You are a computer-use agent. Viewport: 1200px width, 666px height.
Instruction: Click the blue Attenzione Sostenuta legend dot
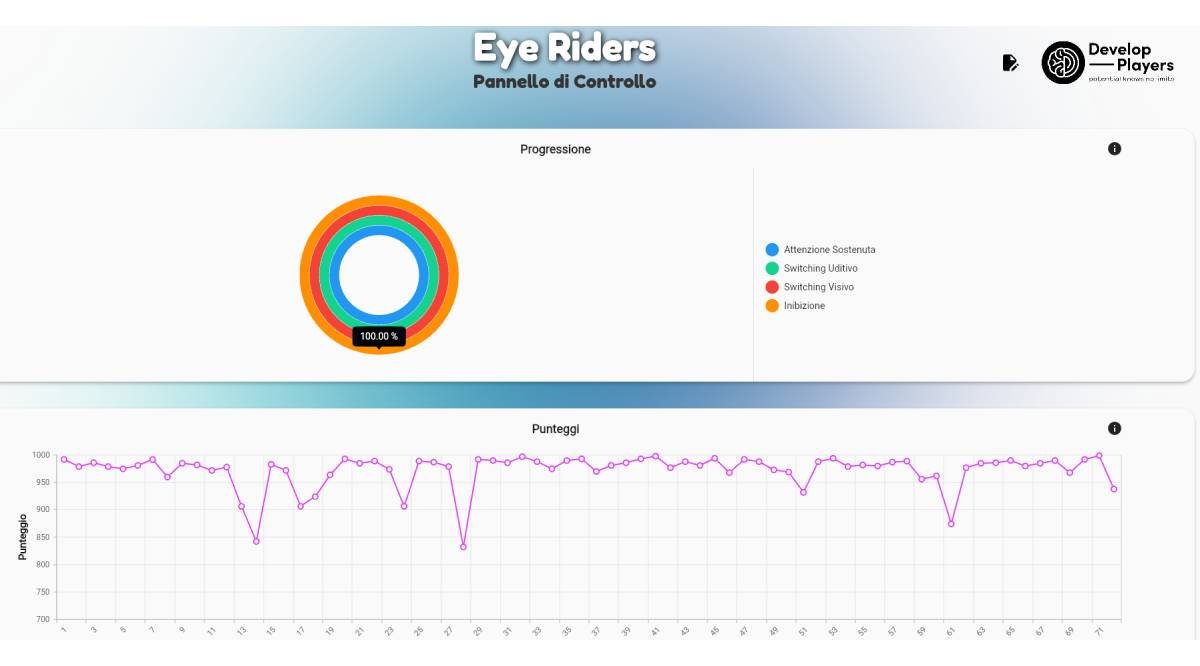pyautogui.click(x=772, y=249)
